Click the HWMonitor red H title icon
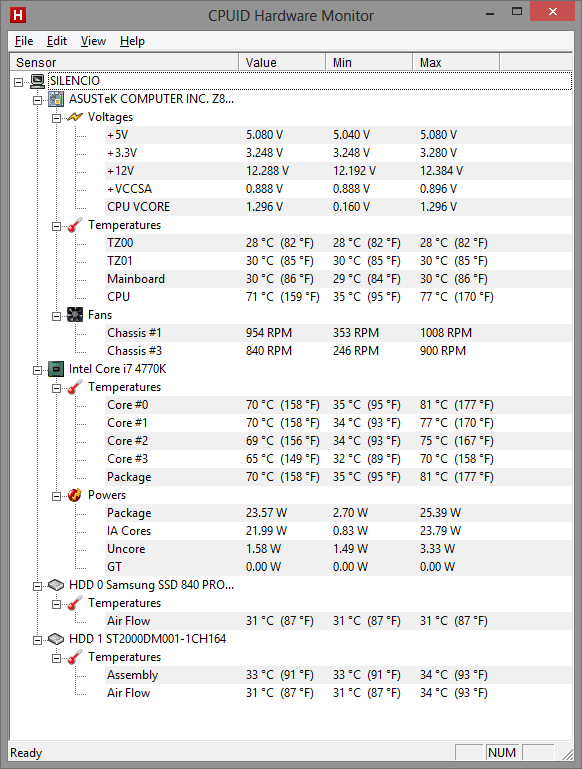 (18, 15)
